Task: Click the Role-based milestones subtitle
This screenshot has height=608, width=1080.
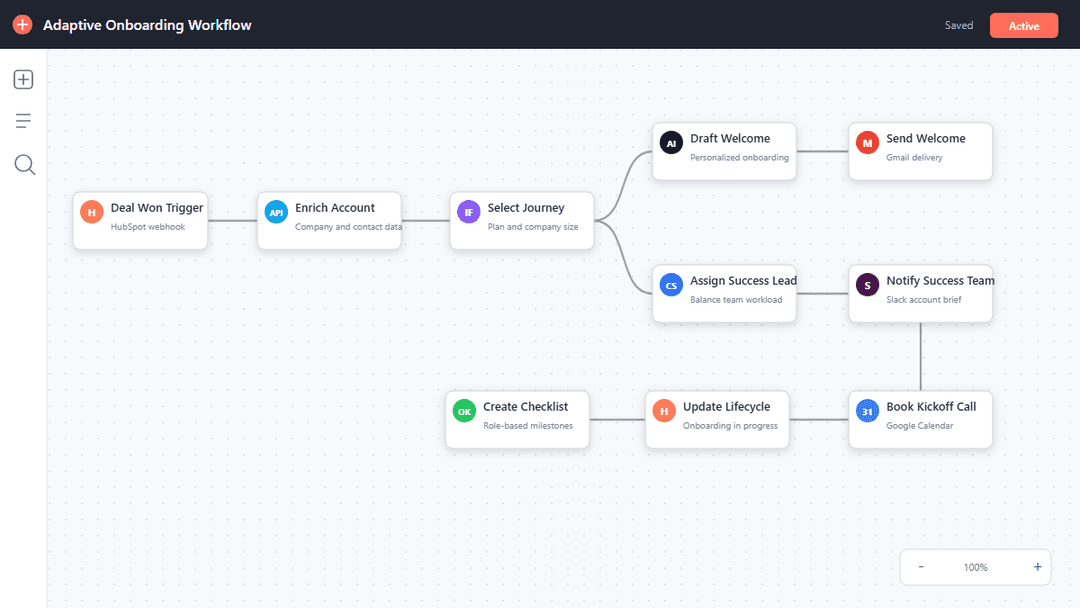Action: (528, 426)
